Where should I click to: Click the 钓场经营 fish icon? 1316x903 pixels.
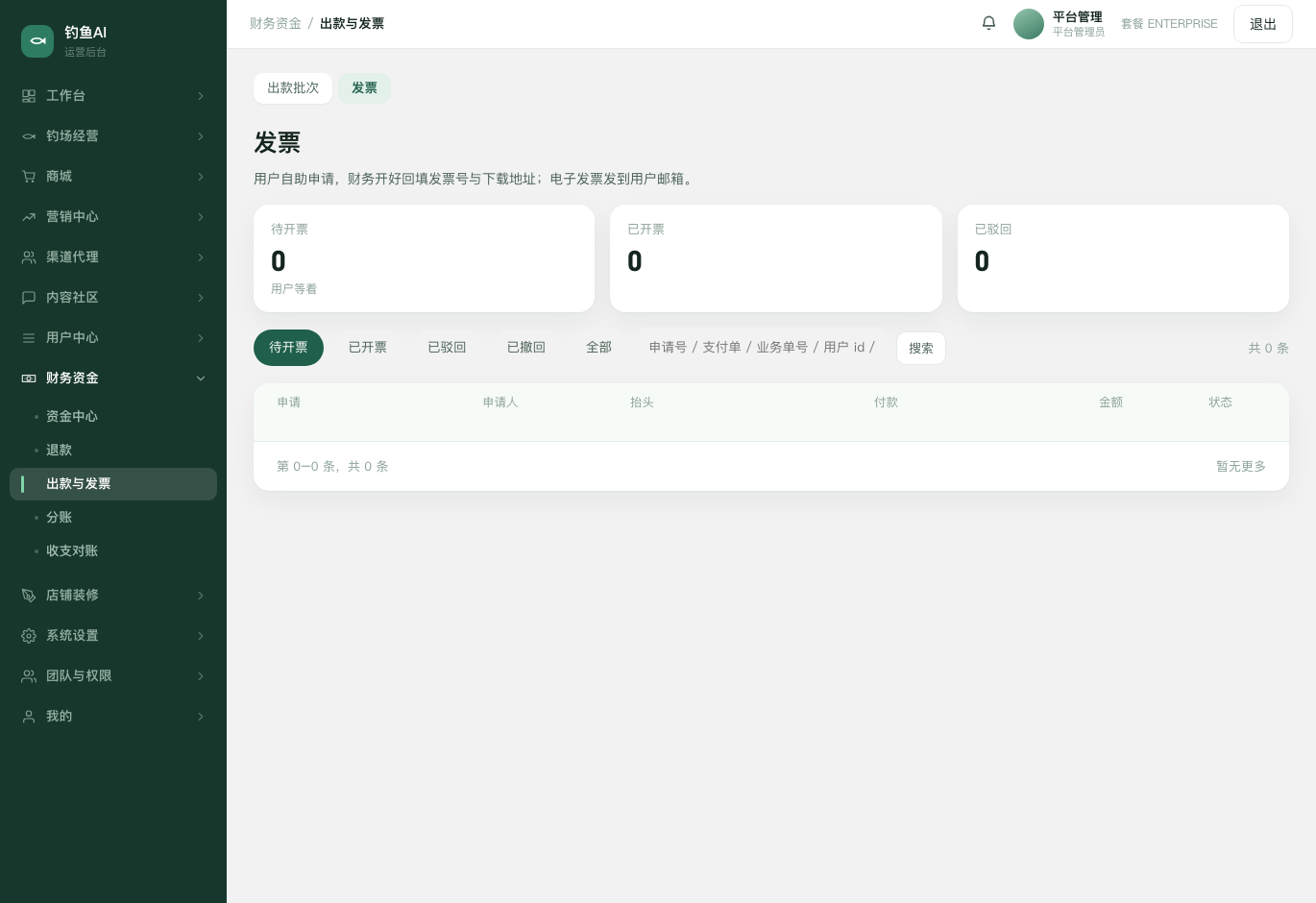coord(29,136)
